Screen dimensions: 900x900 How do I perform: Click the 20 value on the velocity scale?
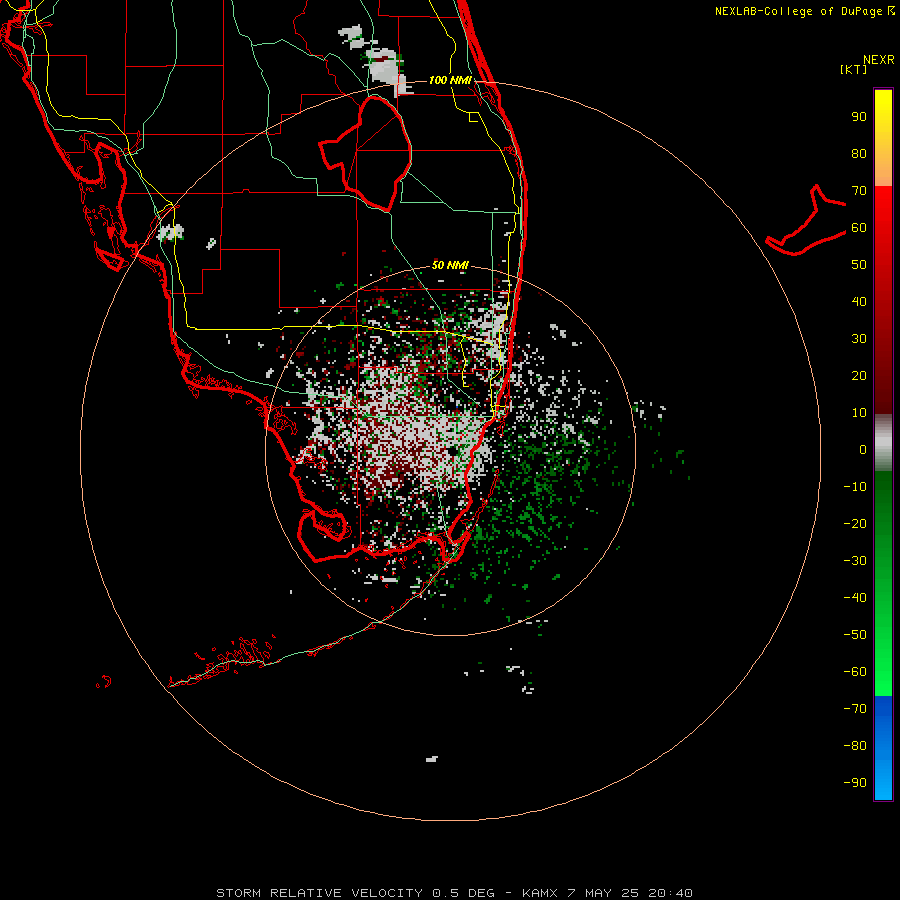pos(859,376)
